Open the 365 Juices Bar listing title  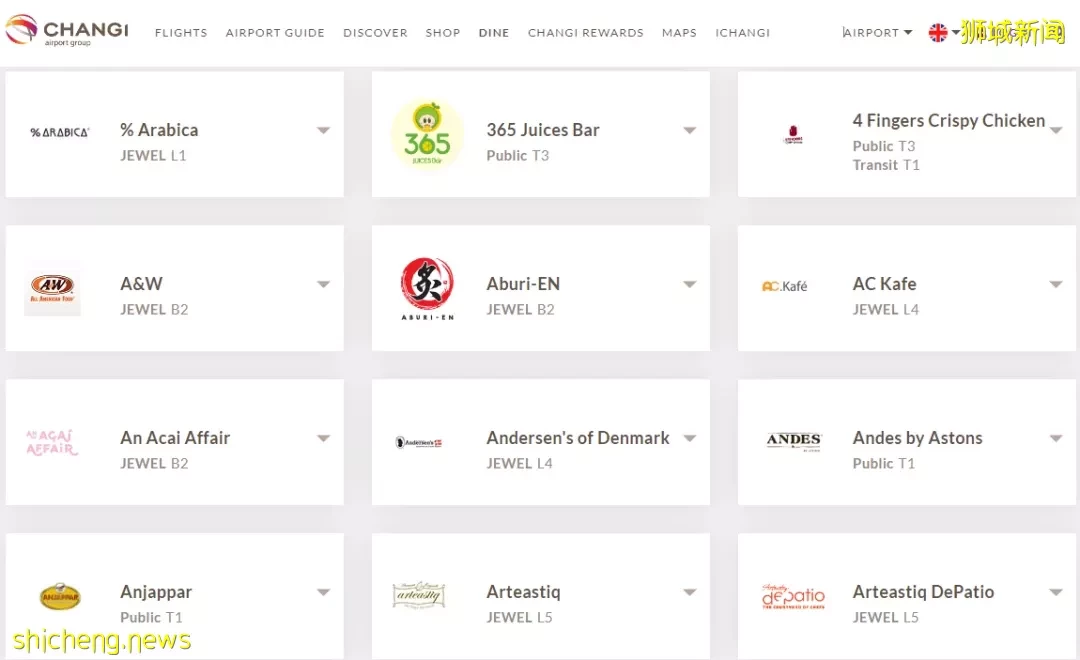pos(543,130)
